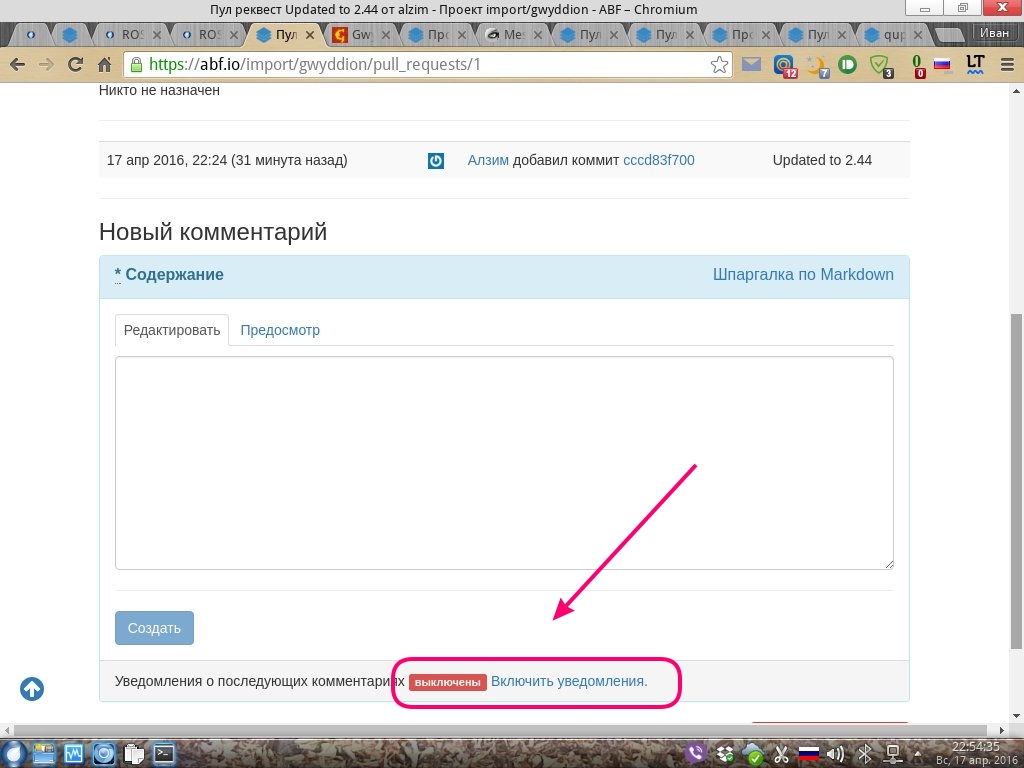Open the file manager from the taskbar
Viewport: 1024px width, 768px height.
coord(43,754)
